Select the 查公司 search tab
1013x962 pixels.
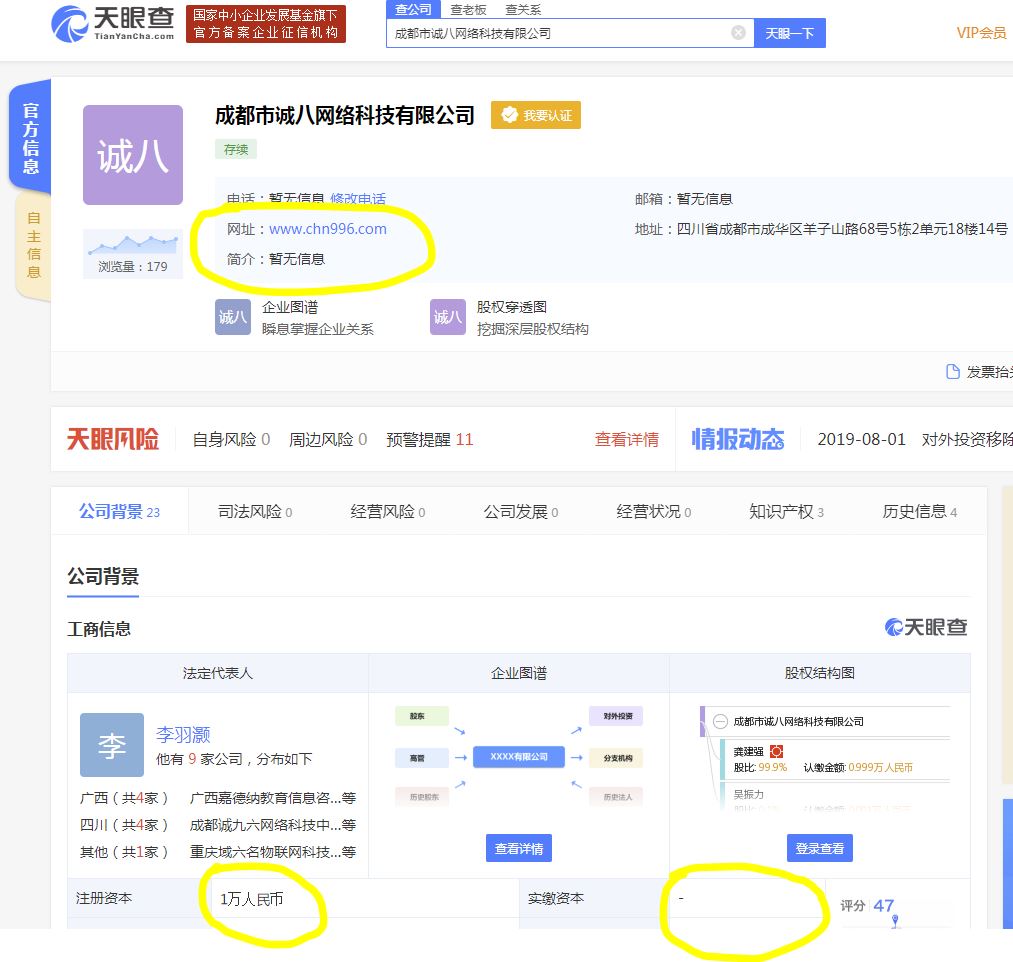click(413, 9)
